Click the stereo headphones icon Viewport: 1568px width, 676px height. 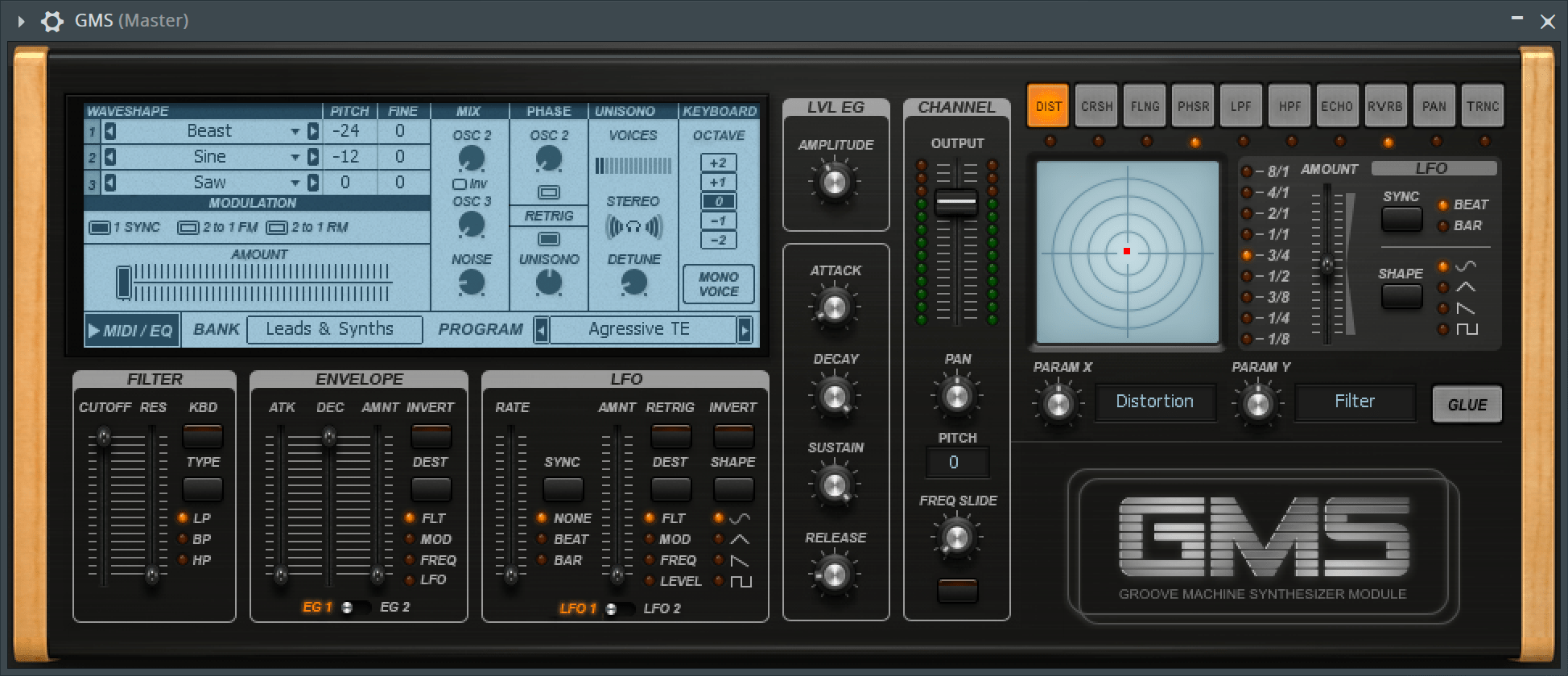point(633,228)
